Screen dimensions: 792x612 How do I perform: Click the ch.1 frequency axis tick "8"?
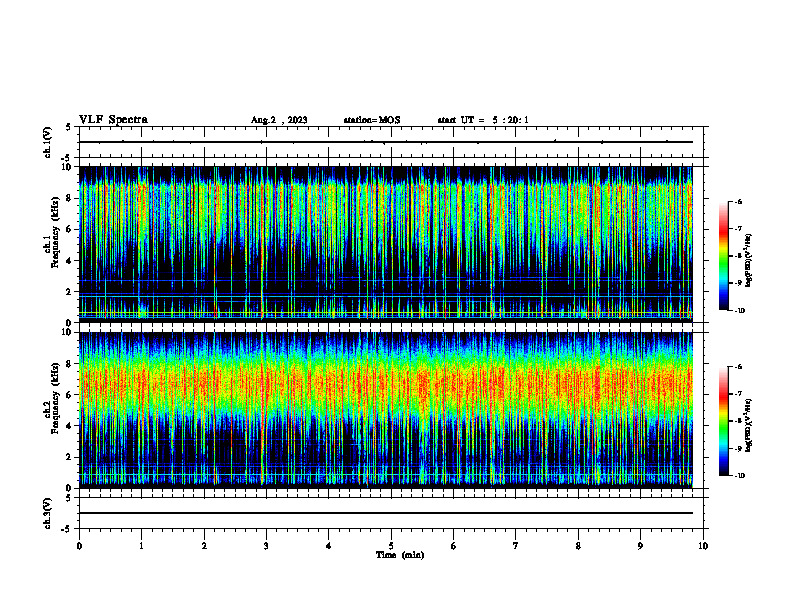(x=70, y=198)
